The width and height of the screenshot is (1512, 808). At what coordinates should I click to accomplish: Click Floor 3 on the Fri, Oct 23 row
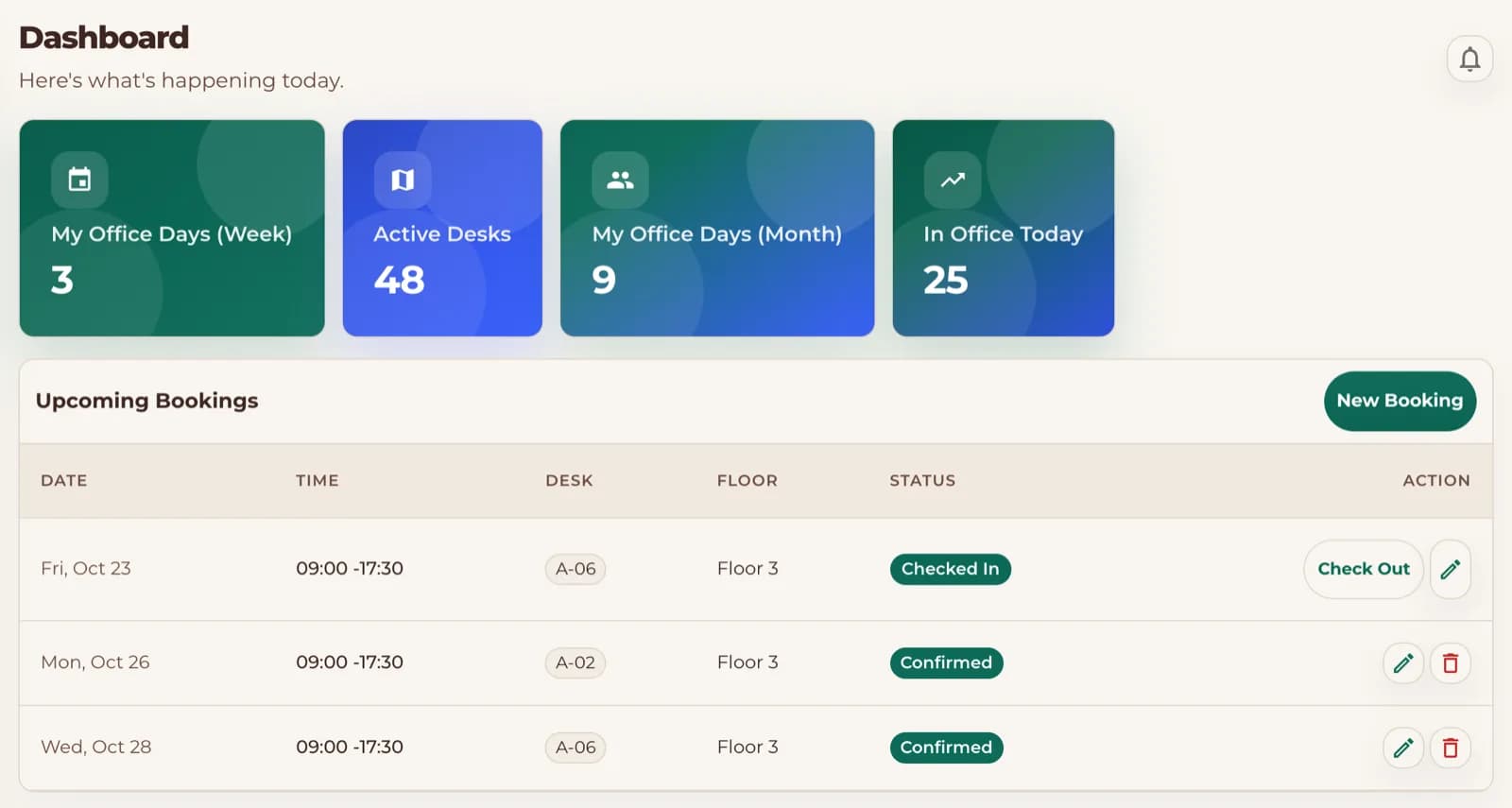click(747, 568)
